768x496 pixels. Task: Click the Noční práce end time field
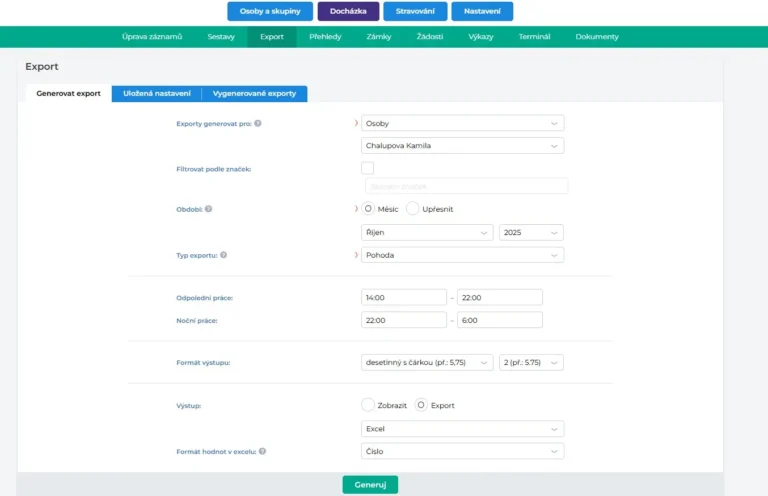click(499, 320)
